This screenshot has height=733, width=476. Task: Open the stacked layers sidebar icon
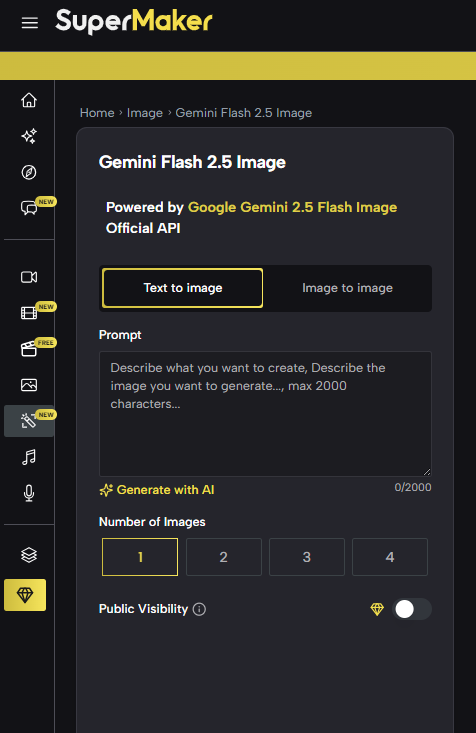pyautogui.click(x=29, y=555)
